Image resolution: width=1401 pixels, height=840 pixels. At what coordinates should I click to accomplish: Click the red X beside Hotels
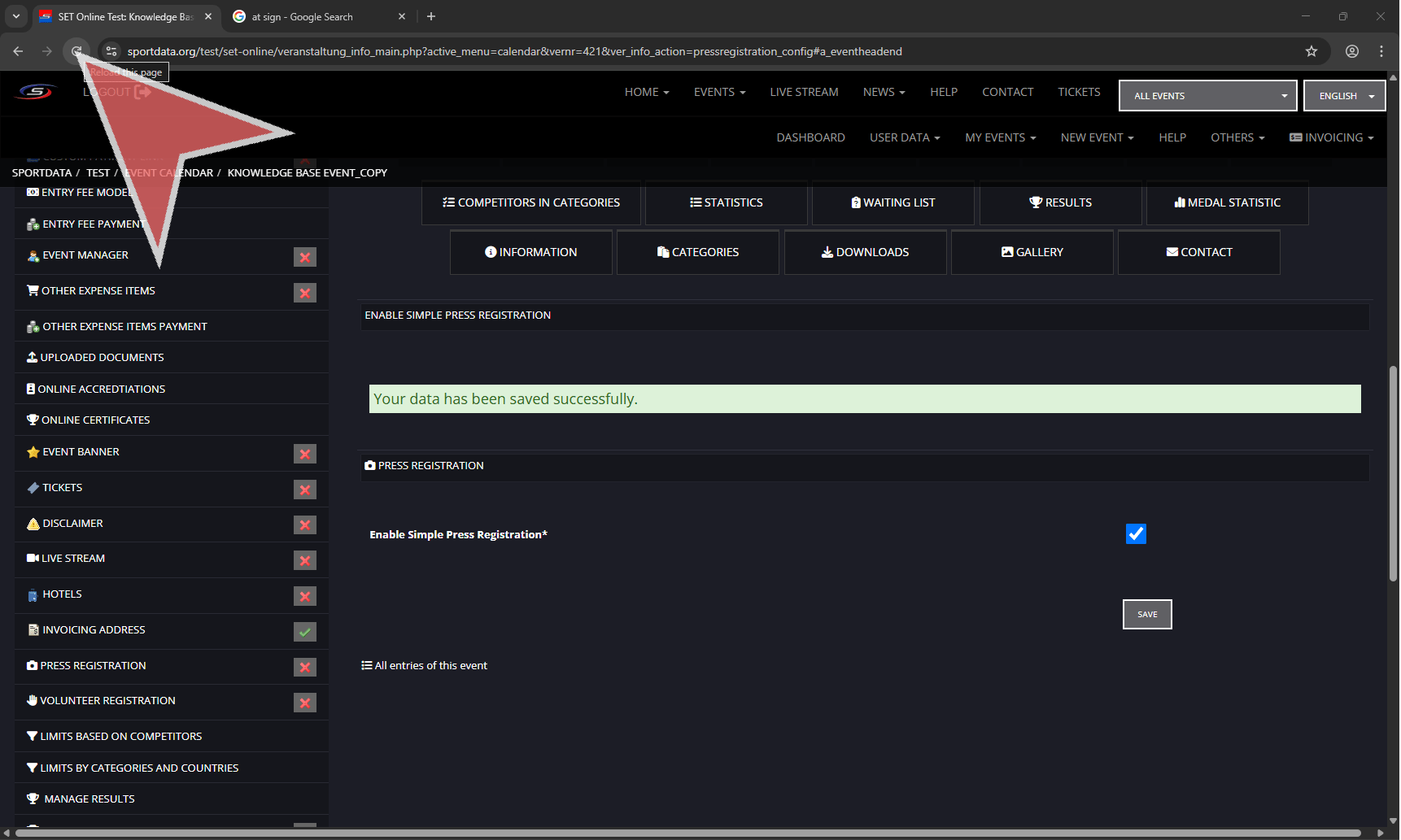tap(305, 596)
